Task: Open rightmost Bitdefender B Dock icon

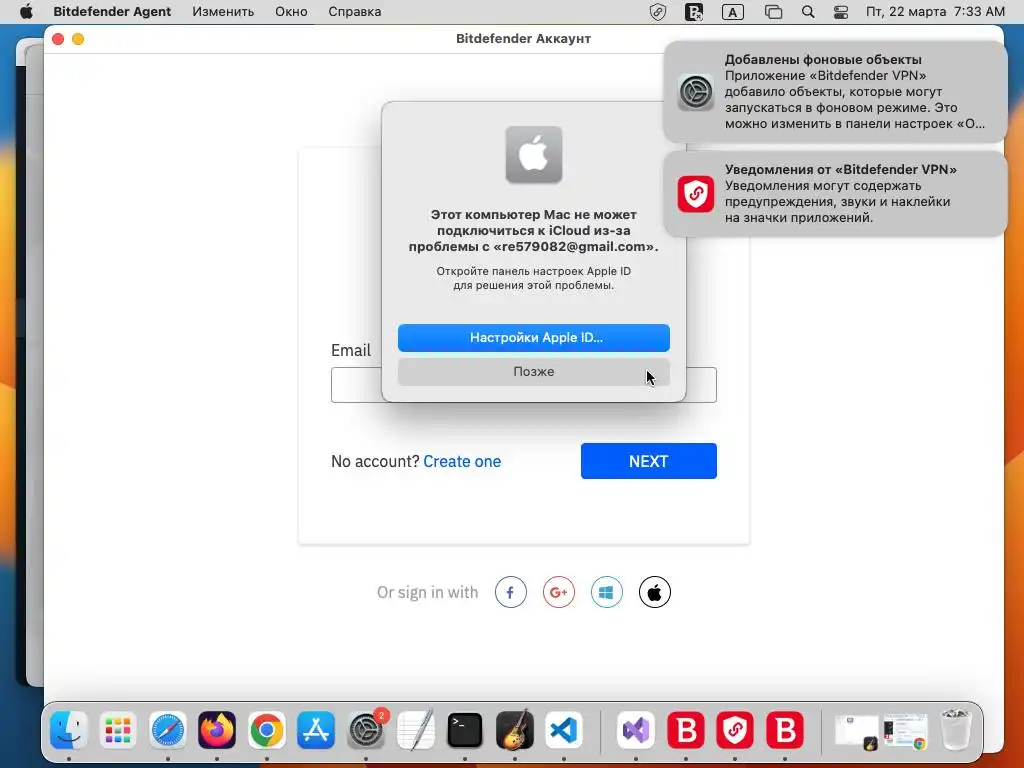Action: point(784,729)
